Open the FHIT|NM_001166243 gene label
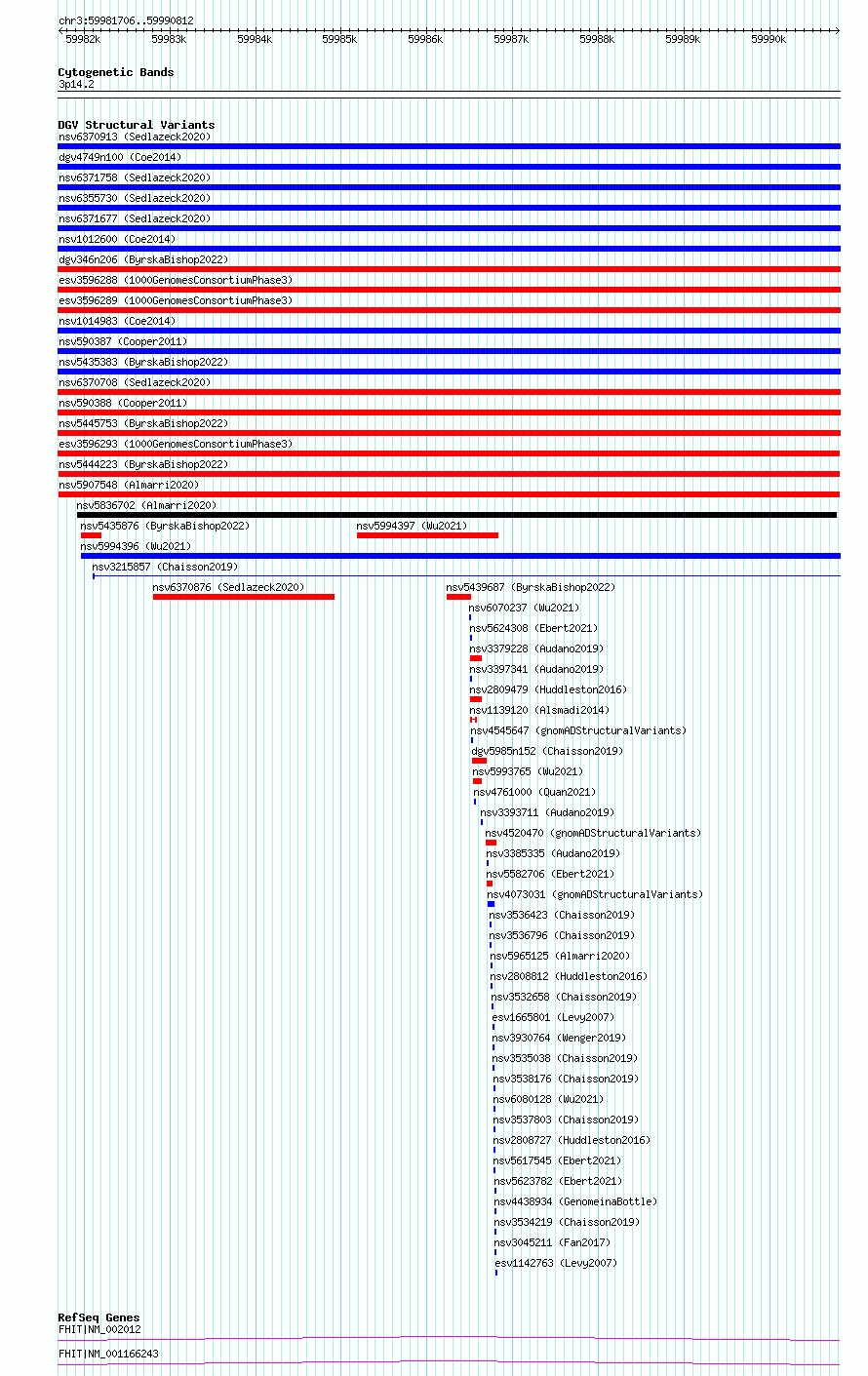Viewport: 868px width, 1376px height. click(x=108, y=1354)
